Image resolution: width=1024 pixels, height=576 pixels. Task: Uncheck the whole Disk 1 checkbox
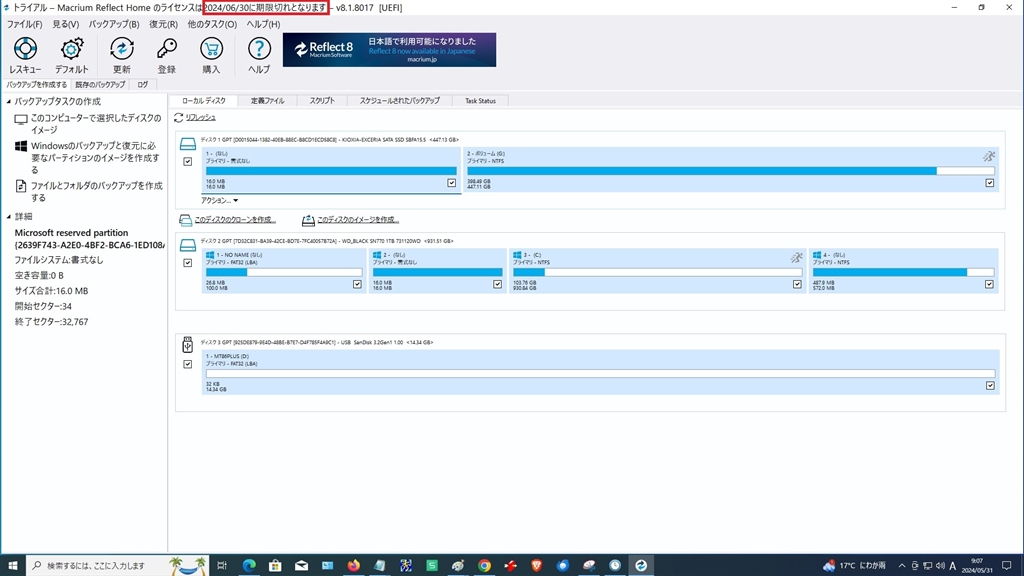coord(187,162)
